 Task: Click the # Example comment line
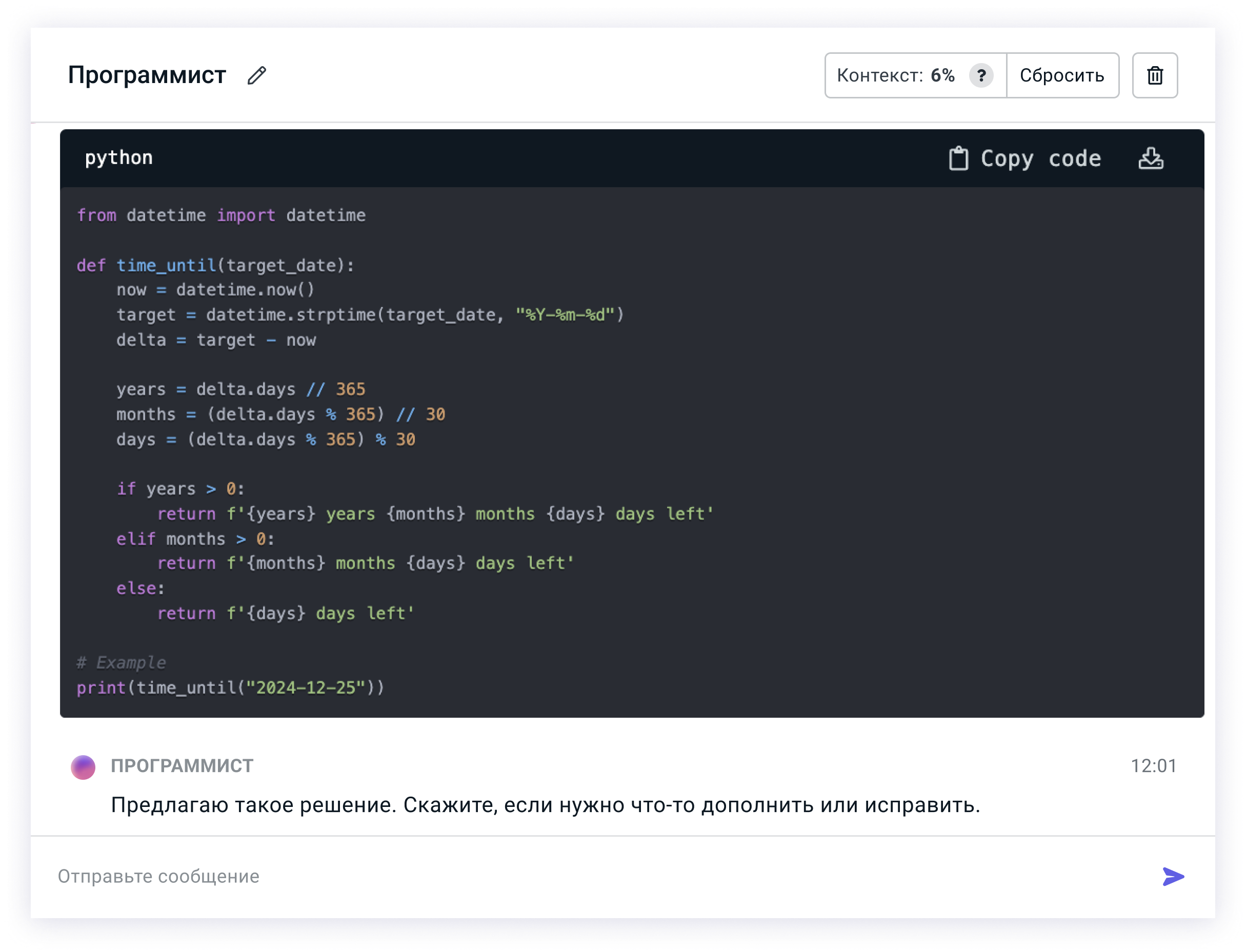coord(121,662)
